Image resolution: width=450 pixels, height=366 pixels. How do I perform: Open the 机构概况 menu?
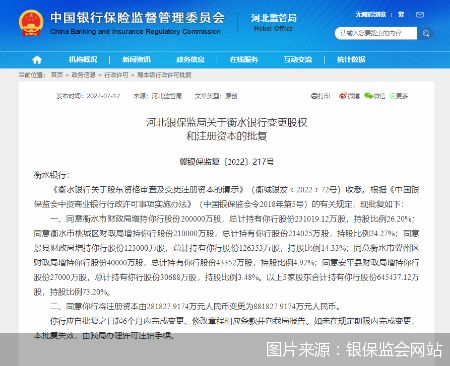pos(83,60)
